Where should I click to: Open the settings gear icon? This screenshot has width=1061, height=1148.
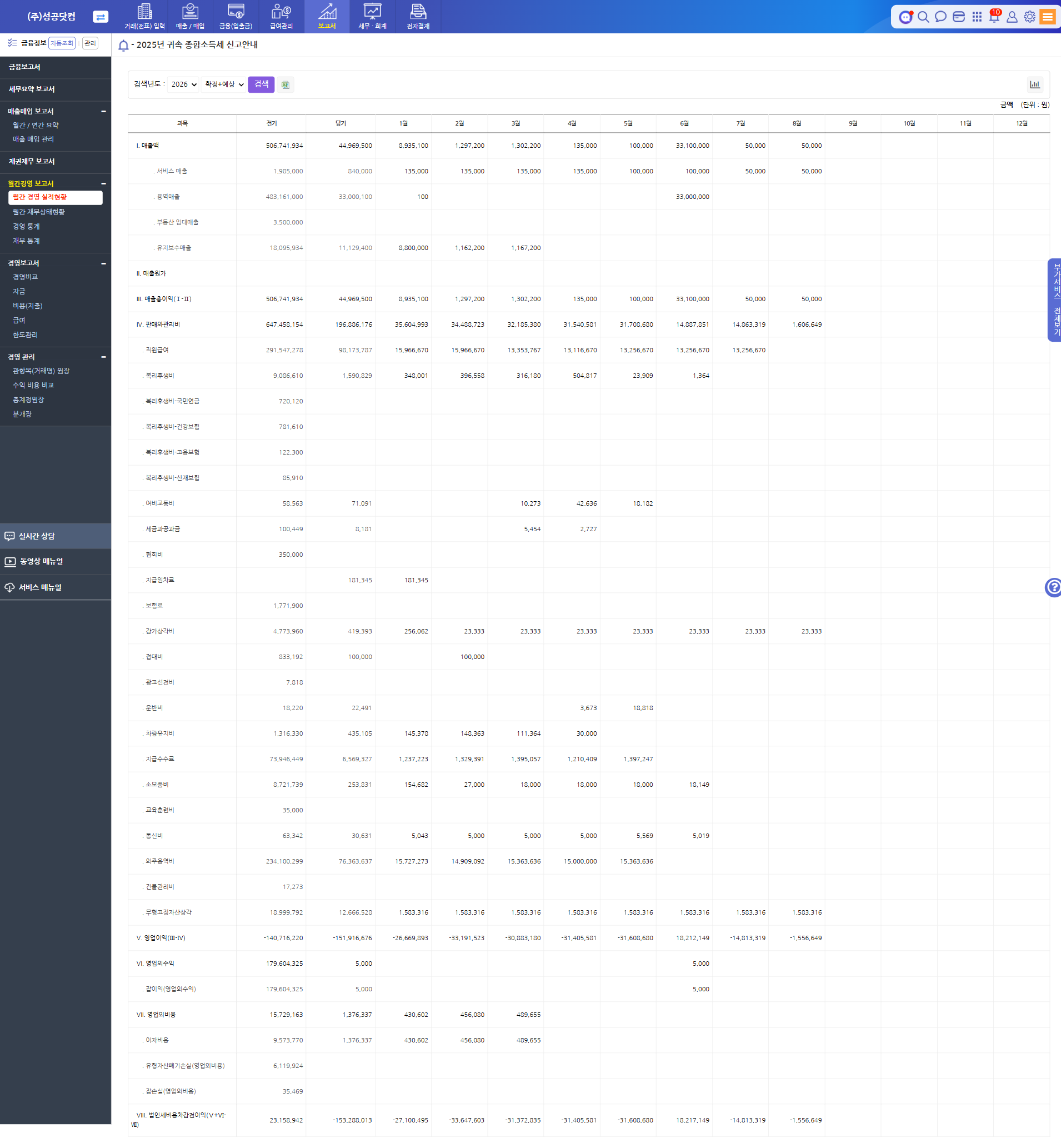1030,17
